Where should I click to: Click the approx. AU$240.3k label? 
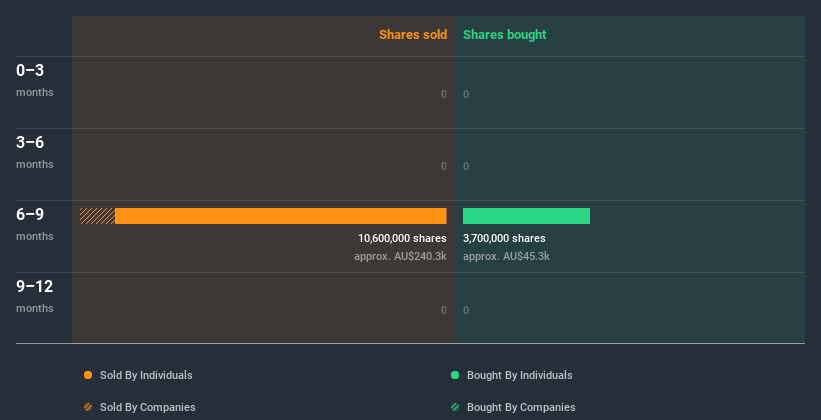(x=400, y=257)
